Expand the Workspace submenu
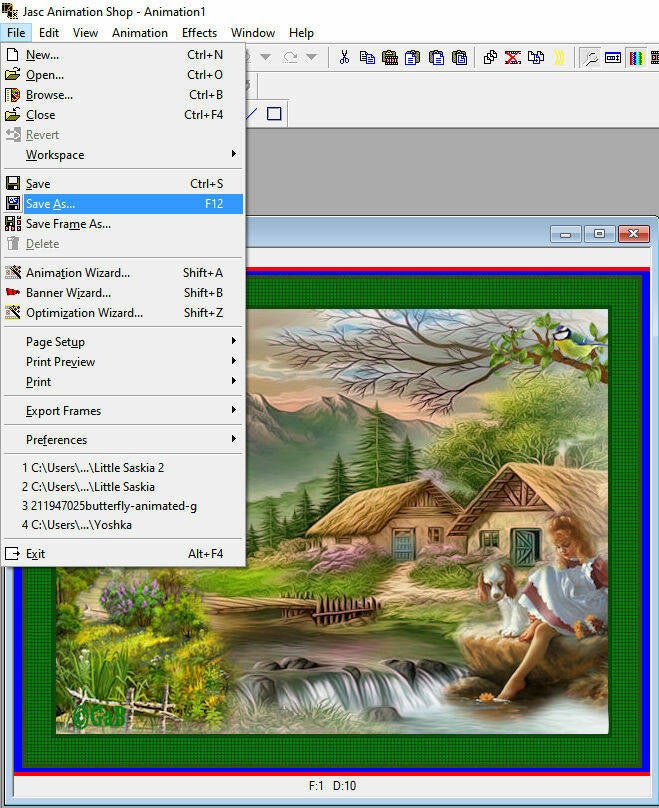This screenshot has height=808, width=659. [123, 155]
